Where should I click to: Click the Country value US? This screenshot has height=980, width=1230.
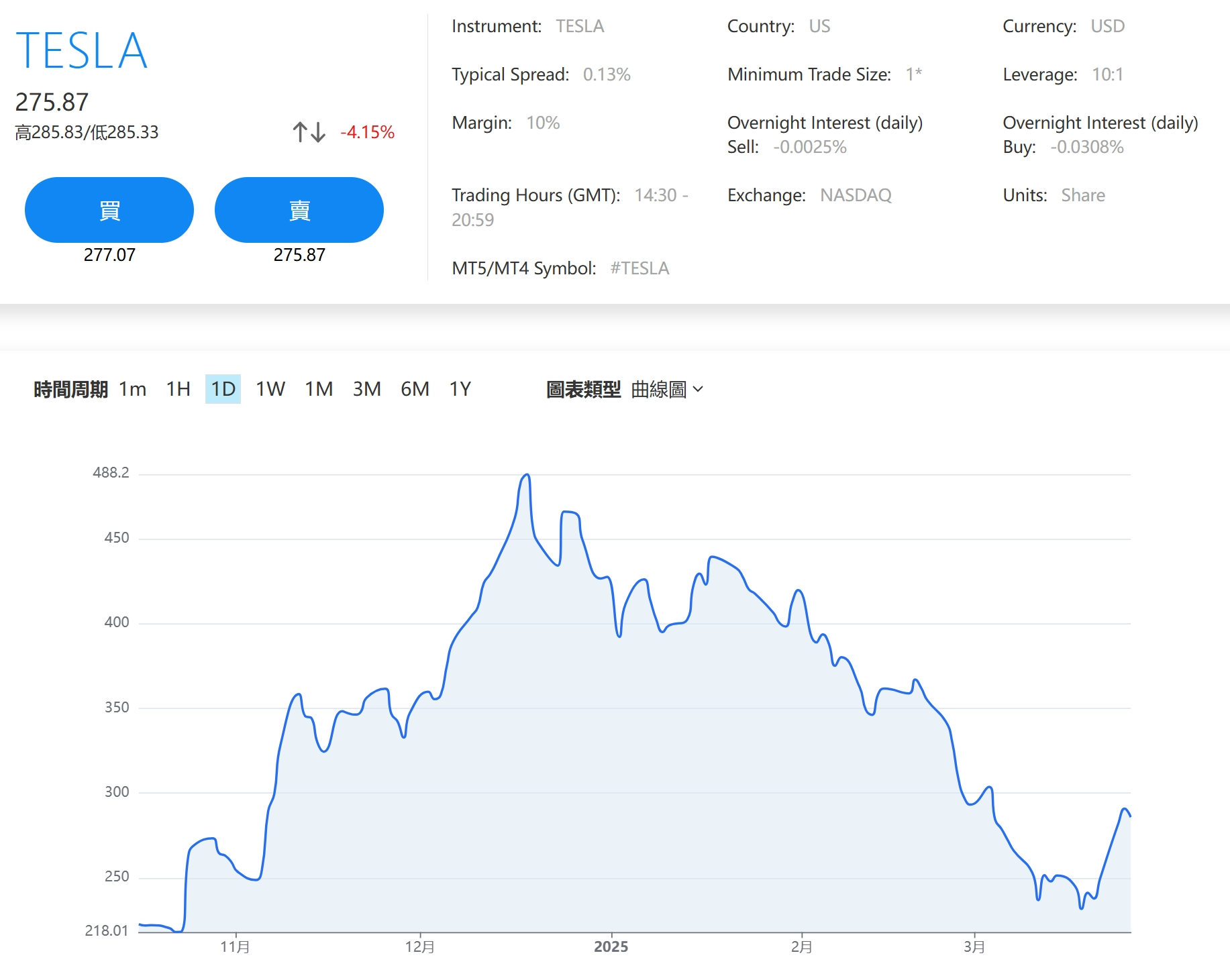point(819,26)
